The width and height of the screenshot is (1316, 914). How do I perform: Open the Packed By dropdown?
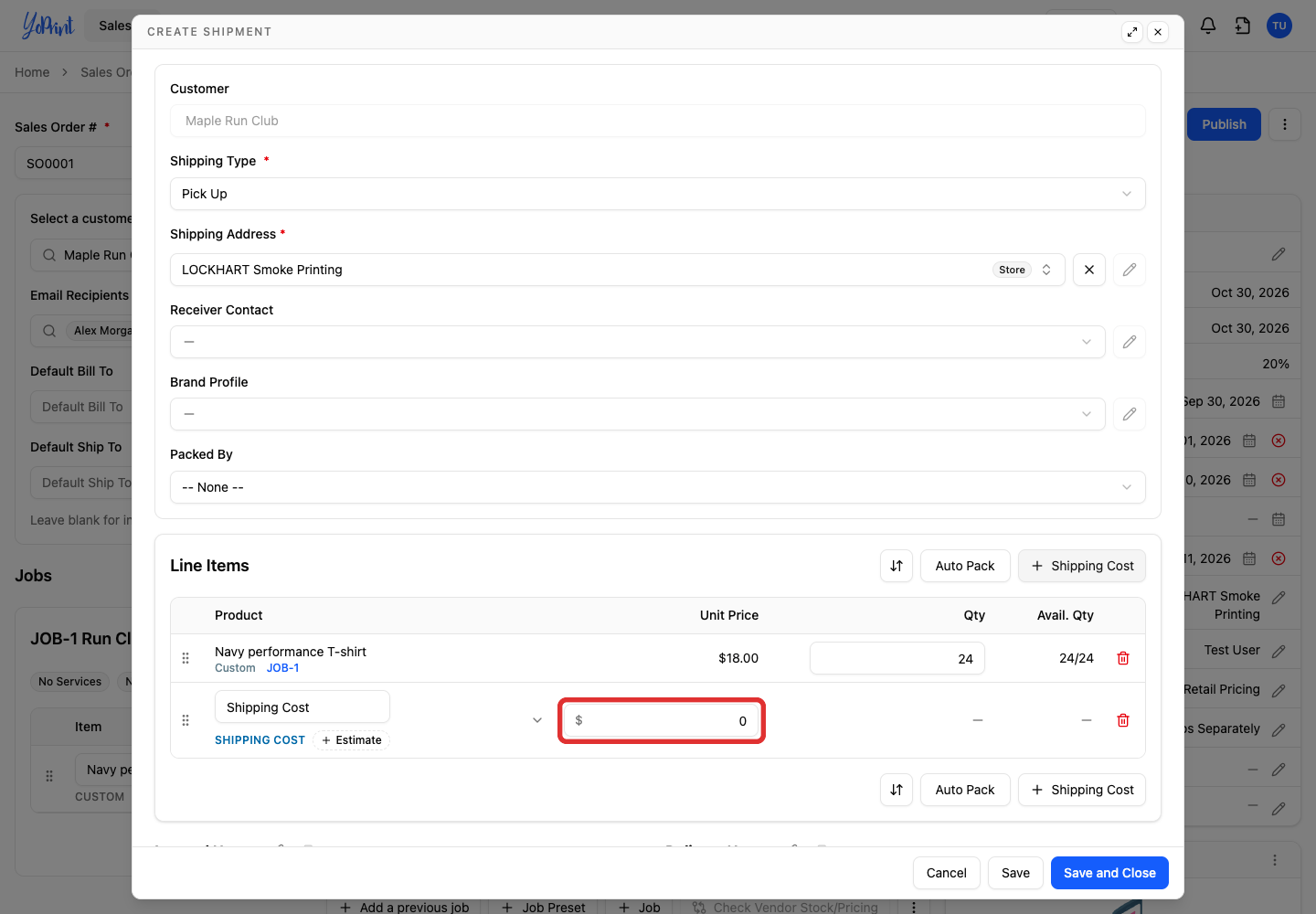click(658, 487)
